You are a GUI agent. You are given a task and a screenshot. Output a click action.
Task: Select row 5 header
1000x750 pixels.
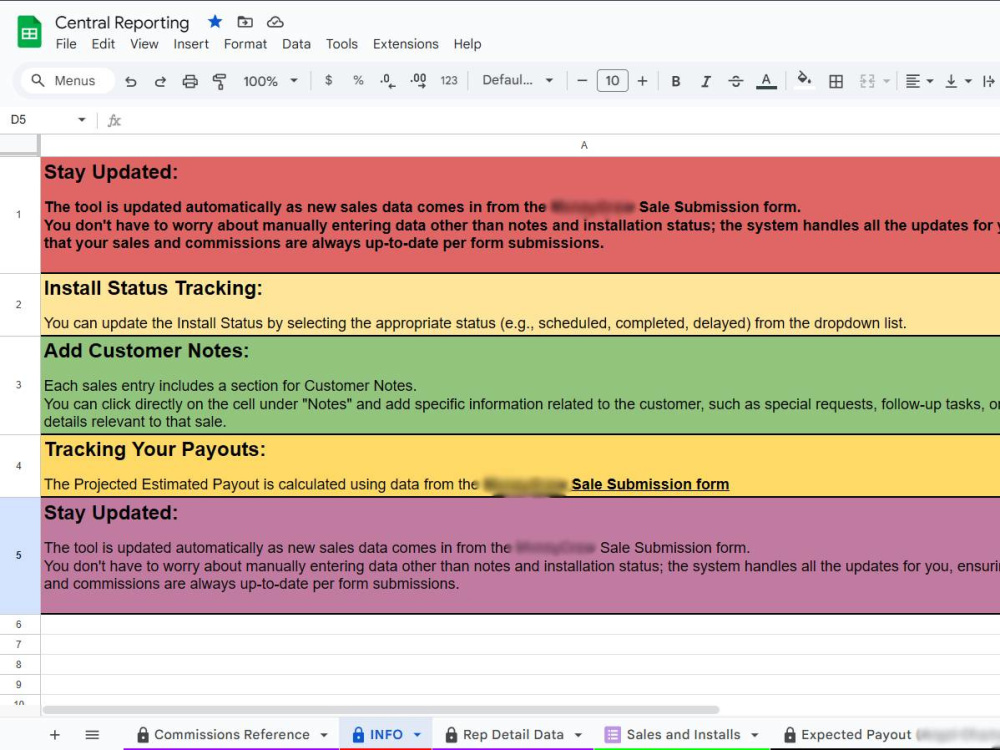tap(19, 555)
